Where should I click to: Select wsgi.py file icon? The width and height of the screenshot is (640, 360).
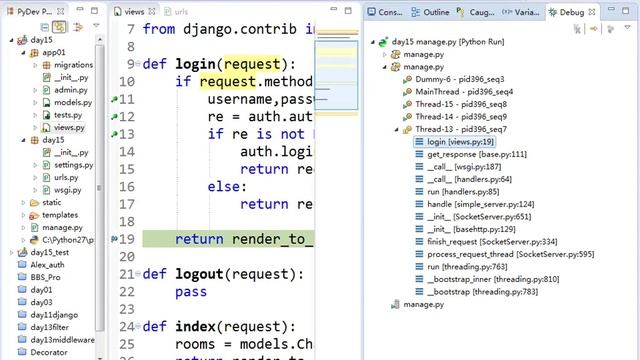(47, 190)
